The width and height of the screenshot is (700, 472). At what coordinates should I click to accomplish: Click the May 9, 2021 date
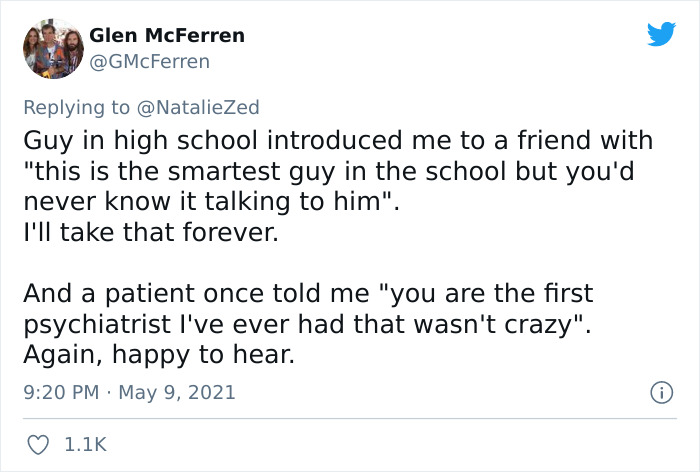pos(178,392)
